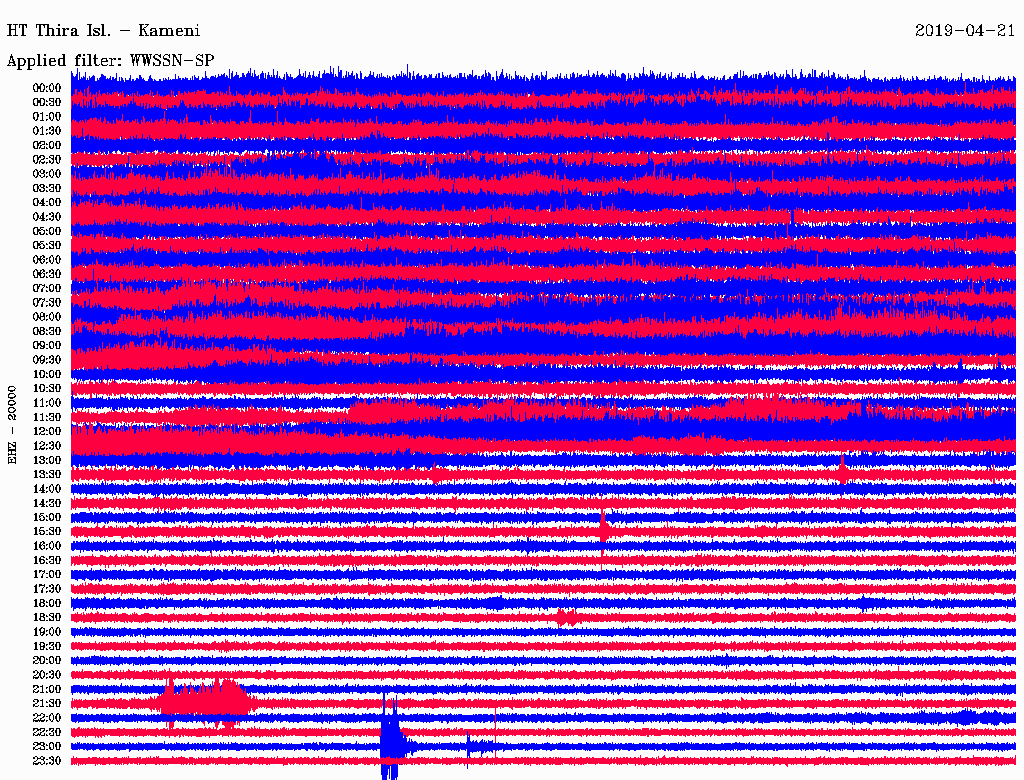Click the 14:00 time label
This screenshot has width=1024, height=780.
[47, 489]
